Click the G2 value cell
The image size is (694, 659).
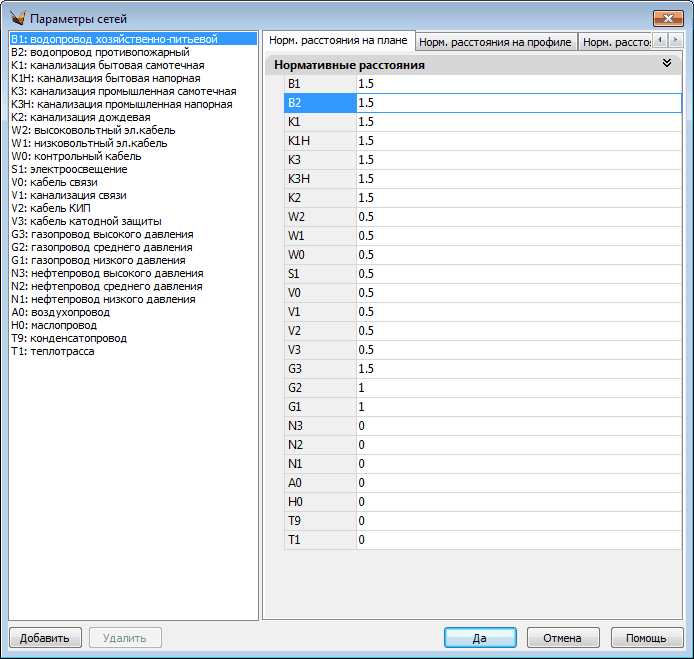(518, 388)
